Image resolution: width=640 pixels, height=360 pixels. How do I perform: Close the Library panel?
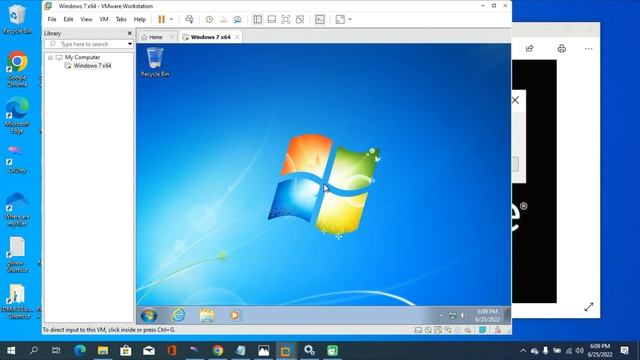point(130,33)
